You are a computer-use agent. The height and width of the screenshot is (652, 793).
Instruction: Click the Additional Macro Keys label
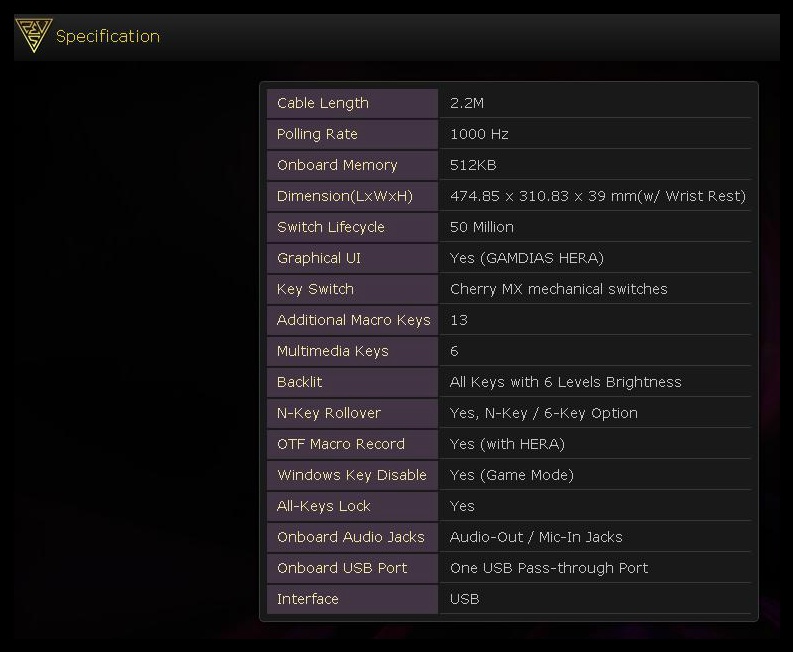354,320
